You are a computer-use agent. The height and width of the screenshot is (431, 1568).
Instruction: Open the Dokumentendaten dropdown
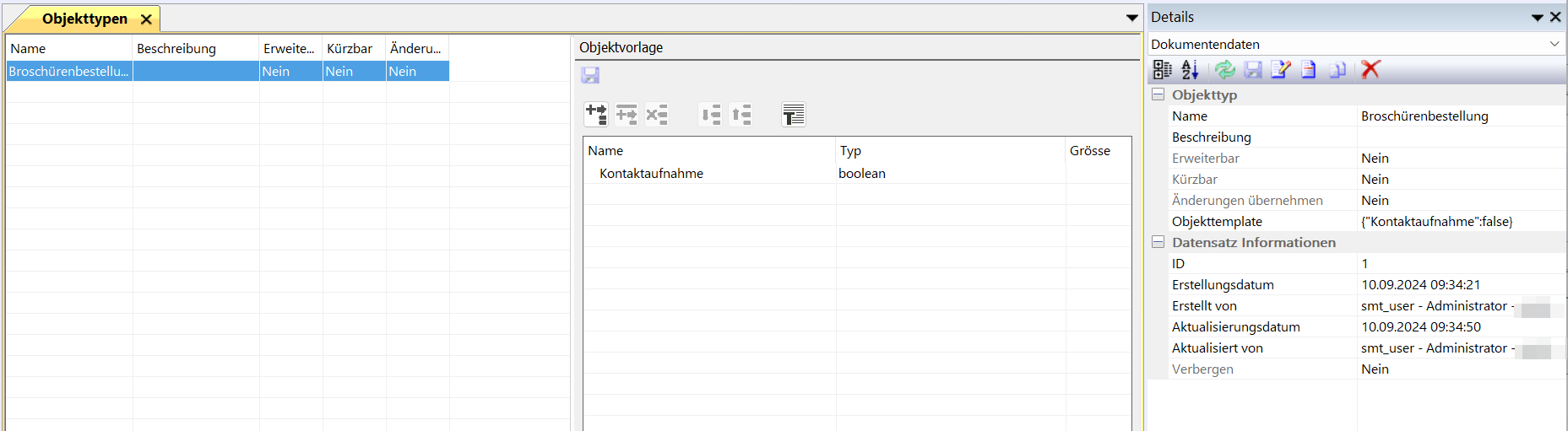pyautogui.click(x=1554, y=44)
